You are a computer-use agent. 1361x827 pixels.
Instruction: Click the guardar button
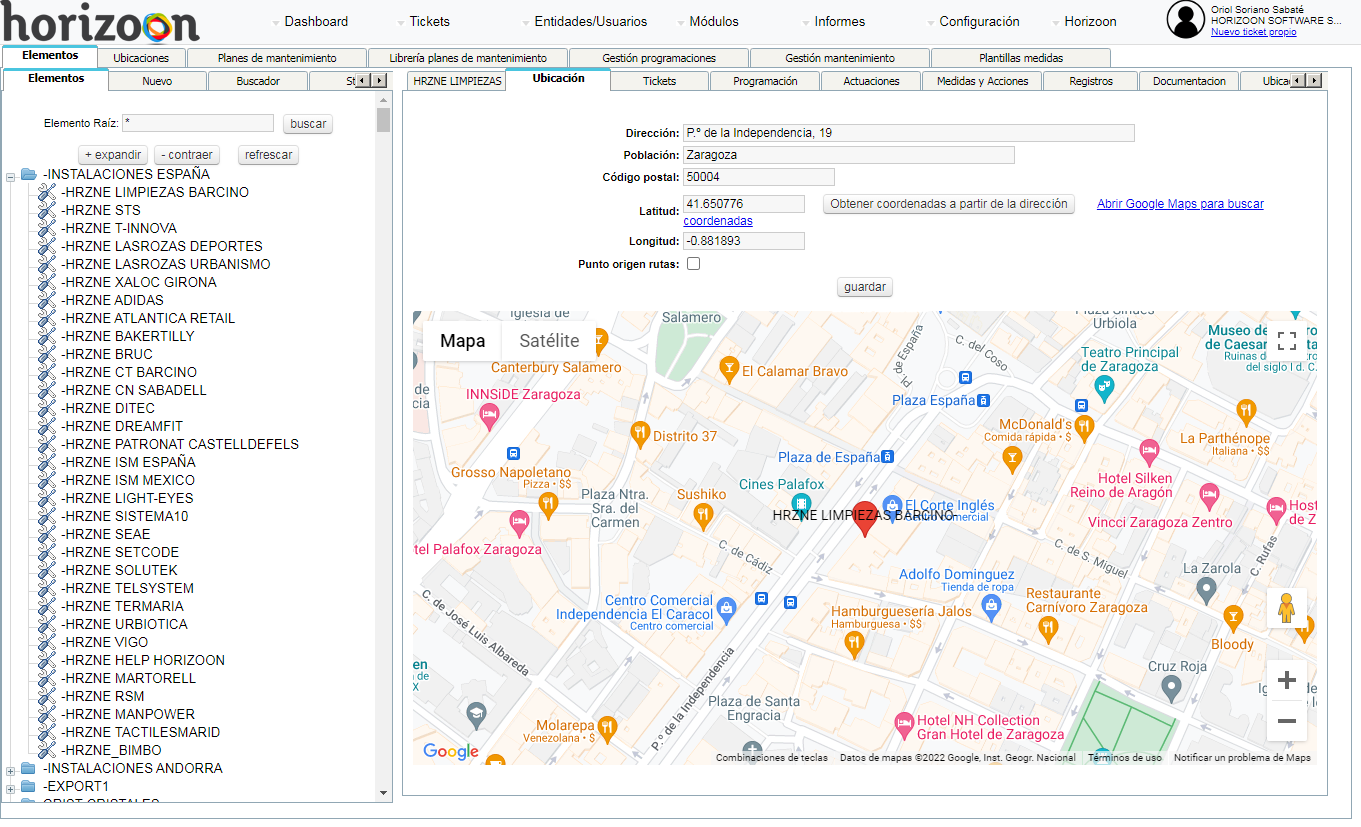click(865, 287)
